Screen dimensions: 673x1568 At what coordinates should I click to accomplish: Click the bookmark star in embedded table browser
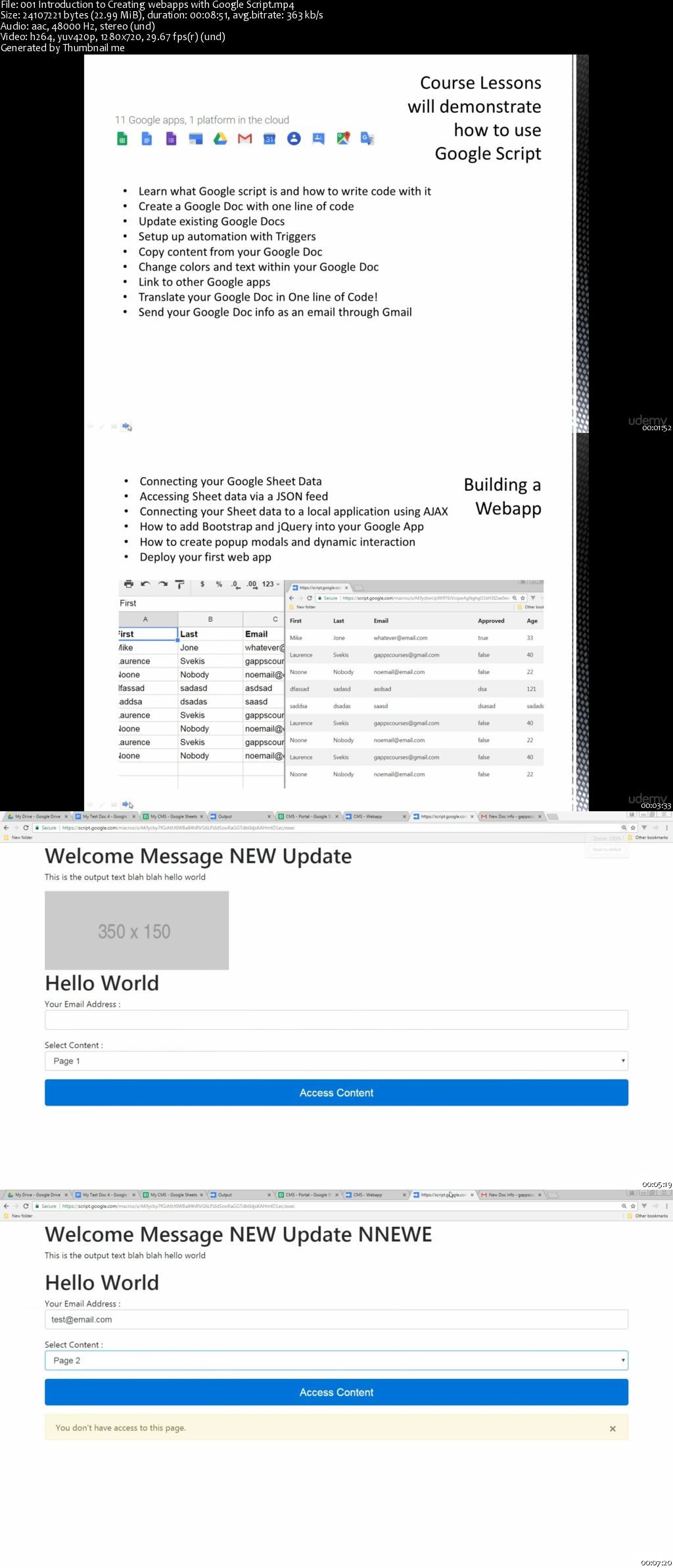[523, 598]
